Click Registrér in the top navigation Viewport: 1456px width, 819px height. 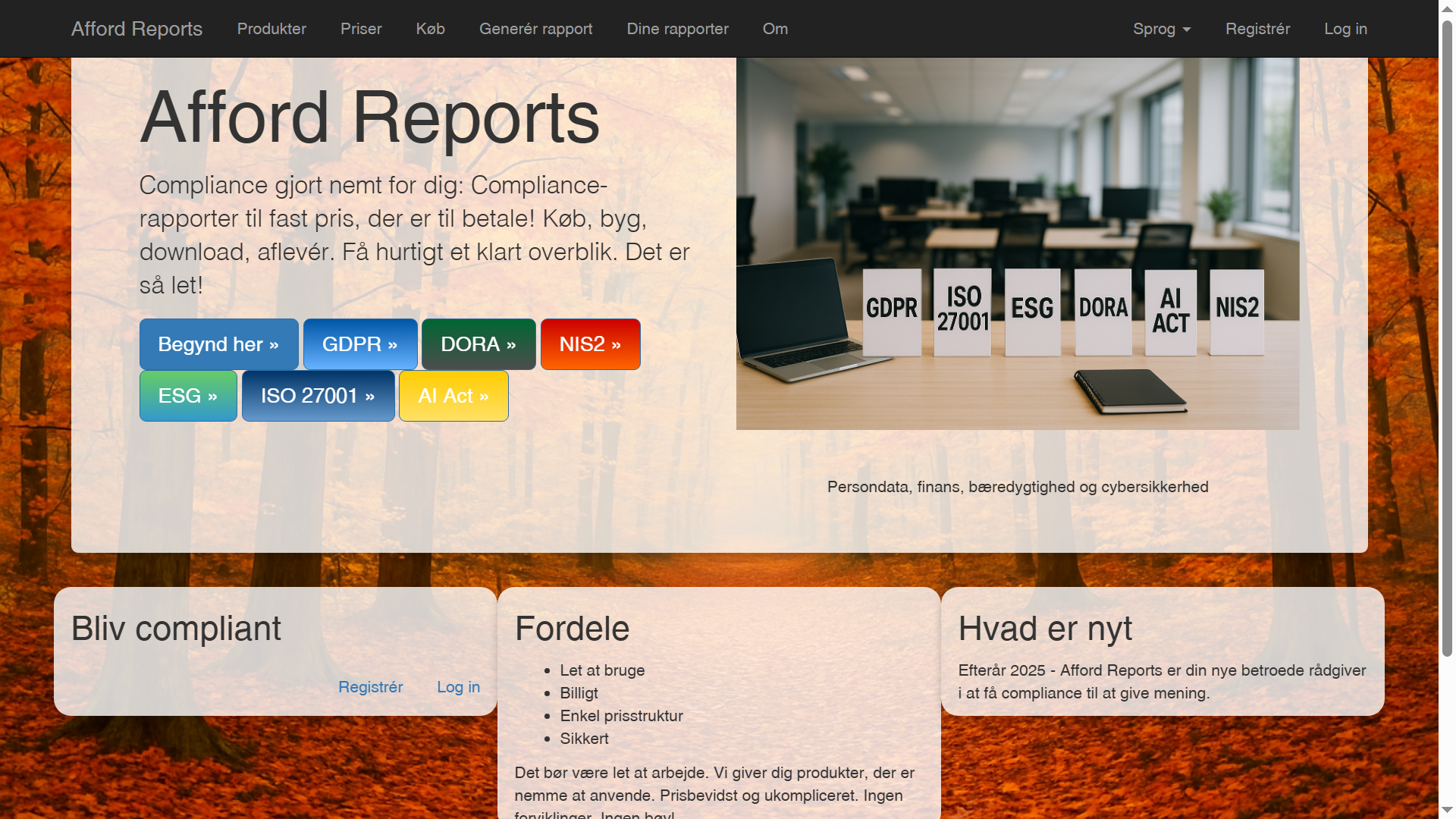[x=1257, y=29]
